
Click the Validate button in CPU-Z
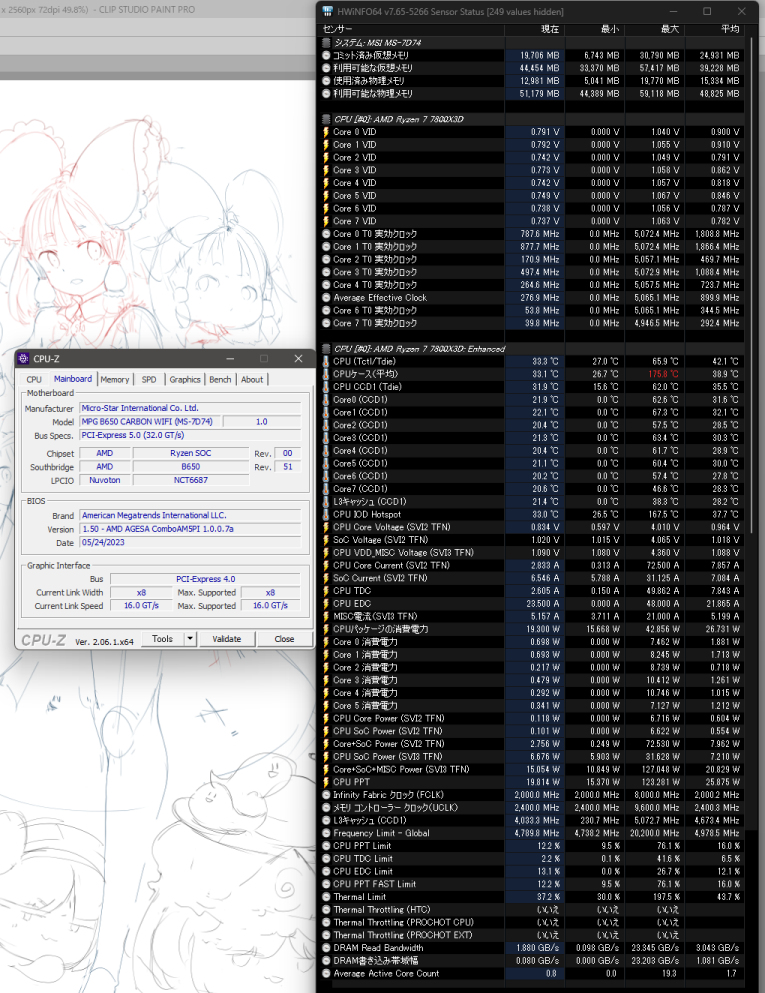click(227, 639)
